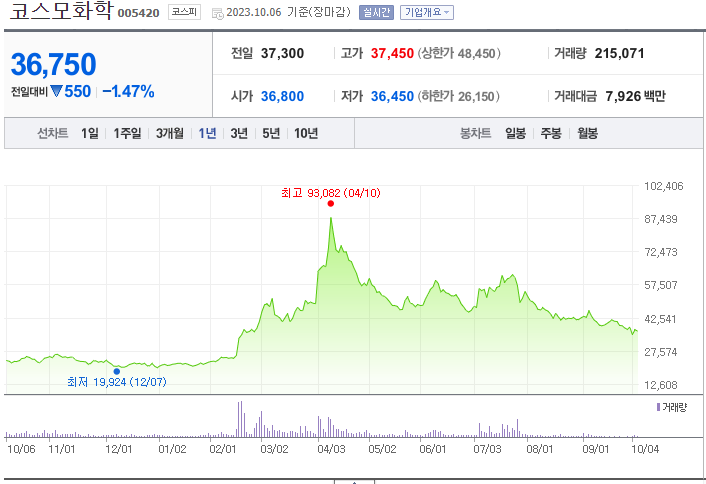This screenshot has width=706, height=484.
Task: Select the 10년 line chart tab
Action: tap(306, 133)
